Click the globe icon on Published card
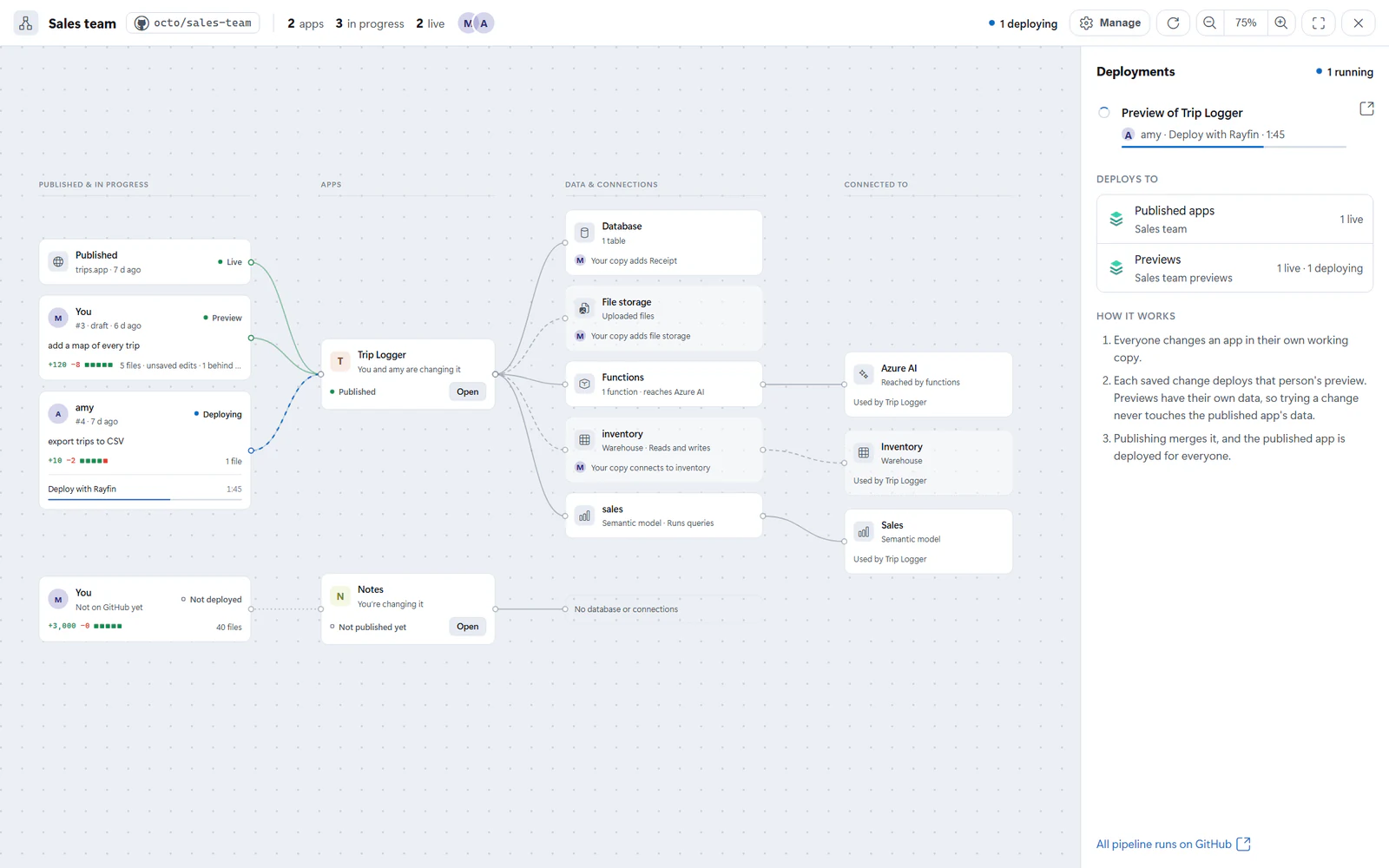 [x=58, y=261]
